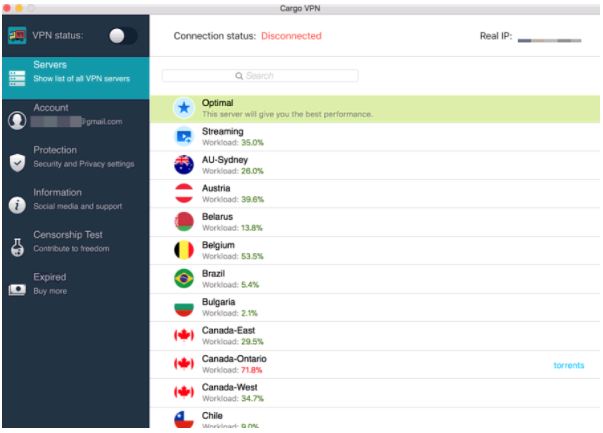Click 'Contribute to freedom' text
603x433 pixels.
pyautogui.click(x=71, y=249)
